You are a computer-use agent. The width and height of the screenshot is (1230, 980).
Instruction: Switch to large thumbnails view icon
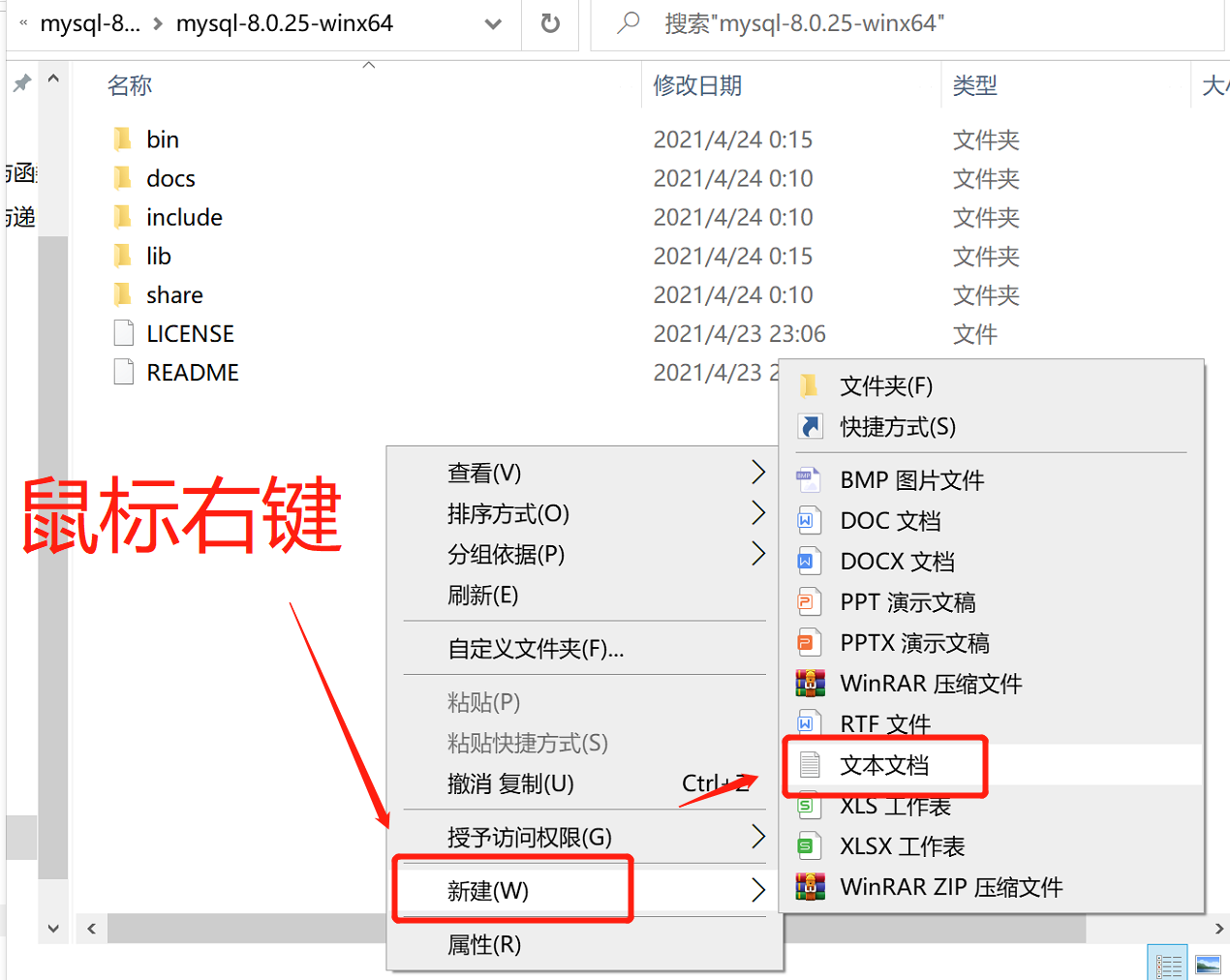(x=1208, y=965)
